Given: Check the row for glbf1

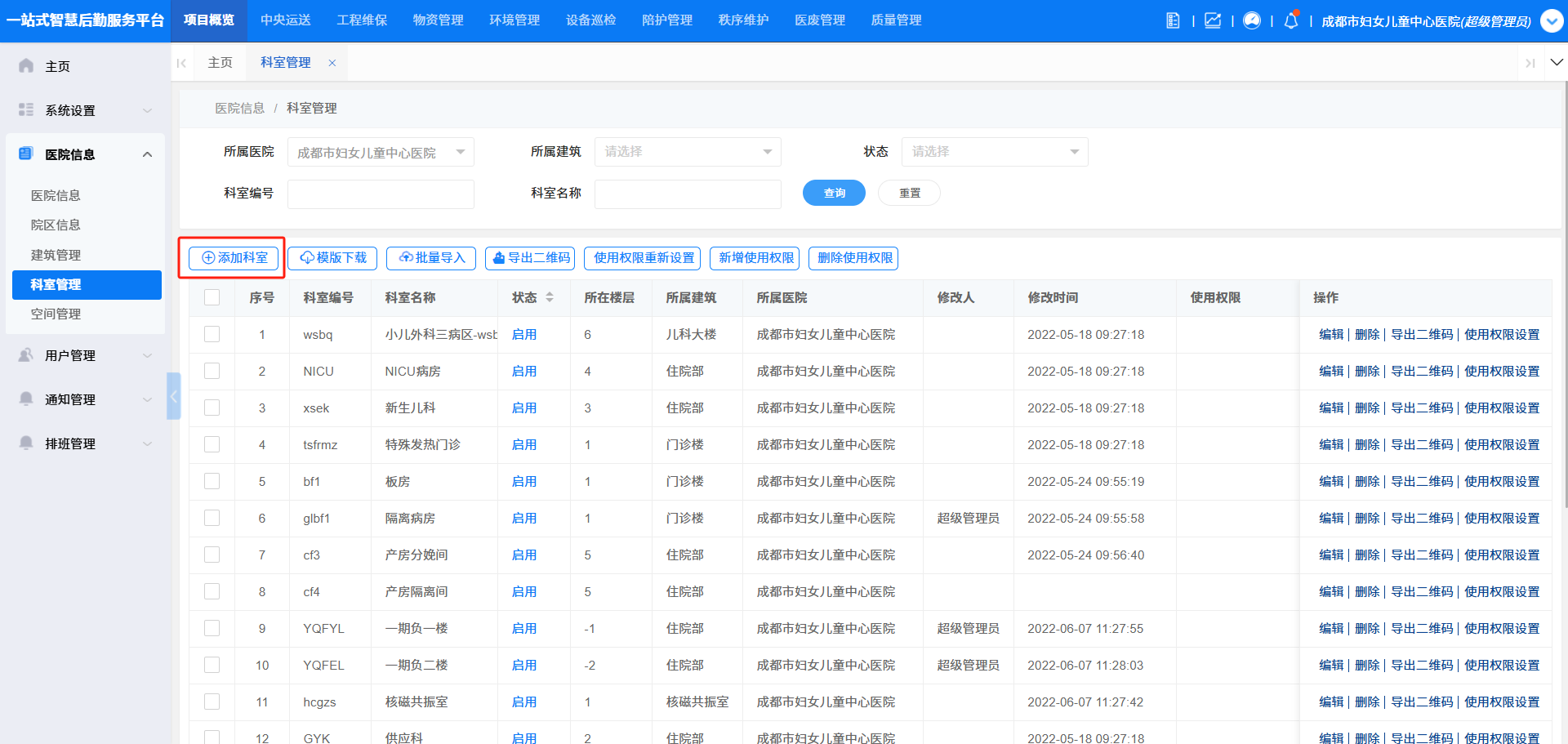Looking at the screenshot, I should coord(212,518).
